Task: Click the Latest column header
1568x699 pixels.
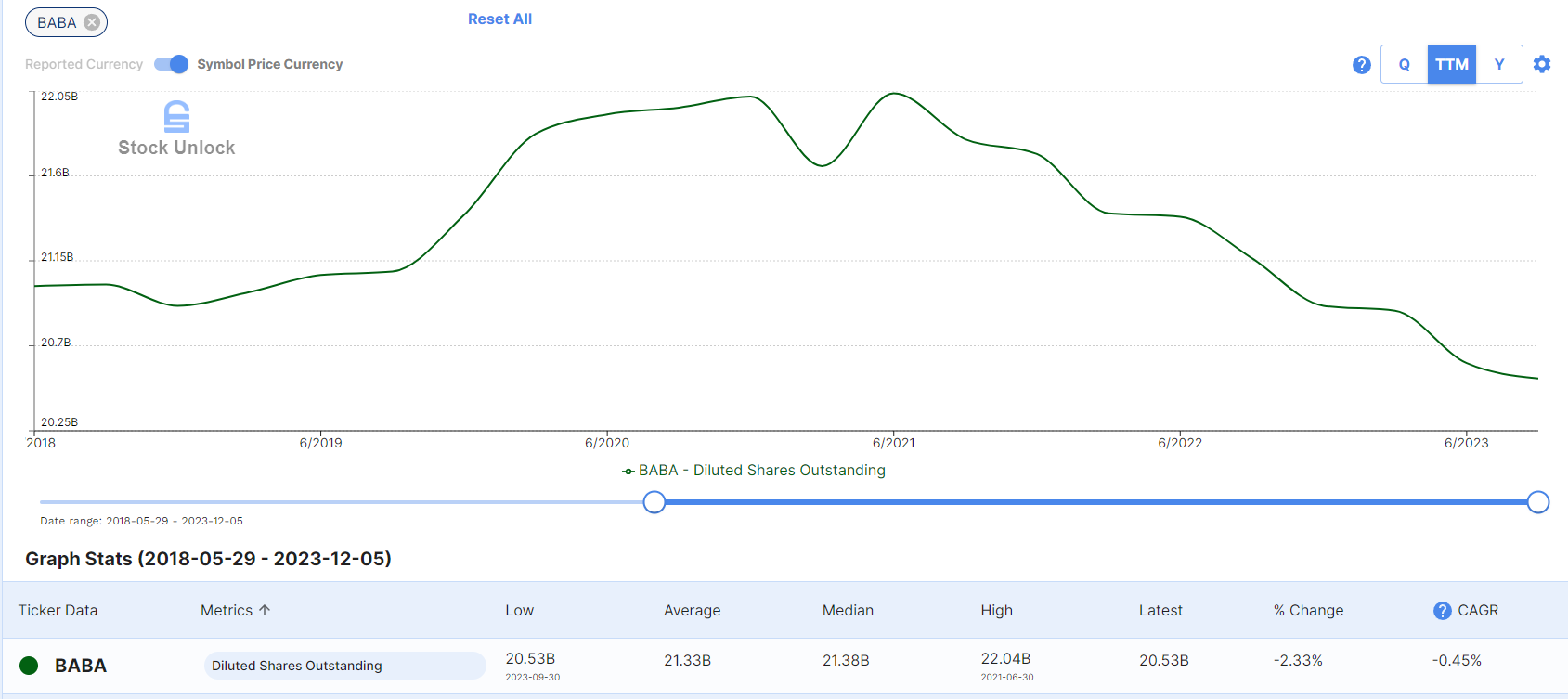Action: coord(1160,610)
